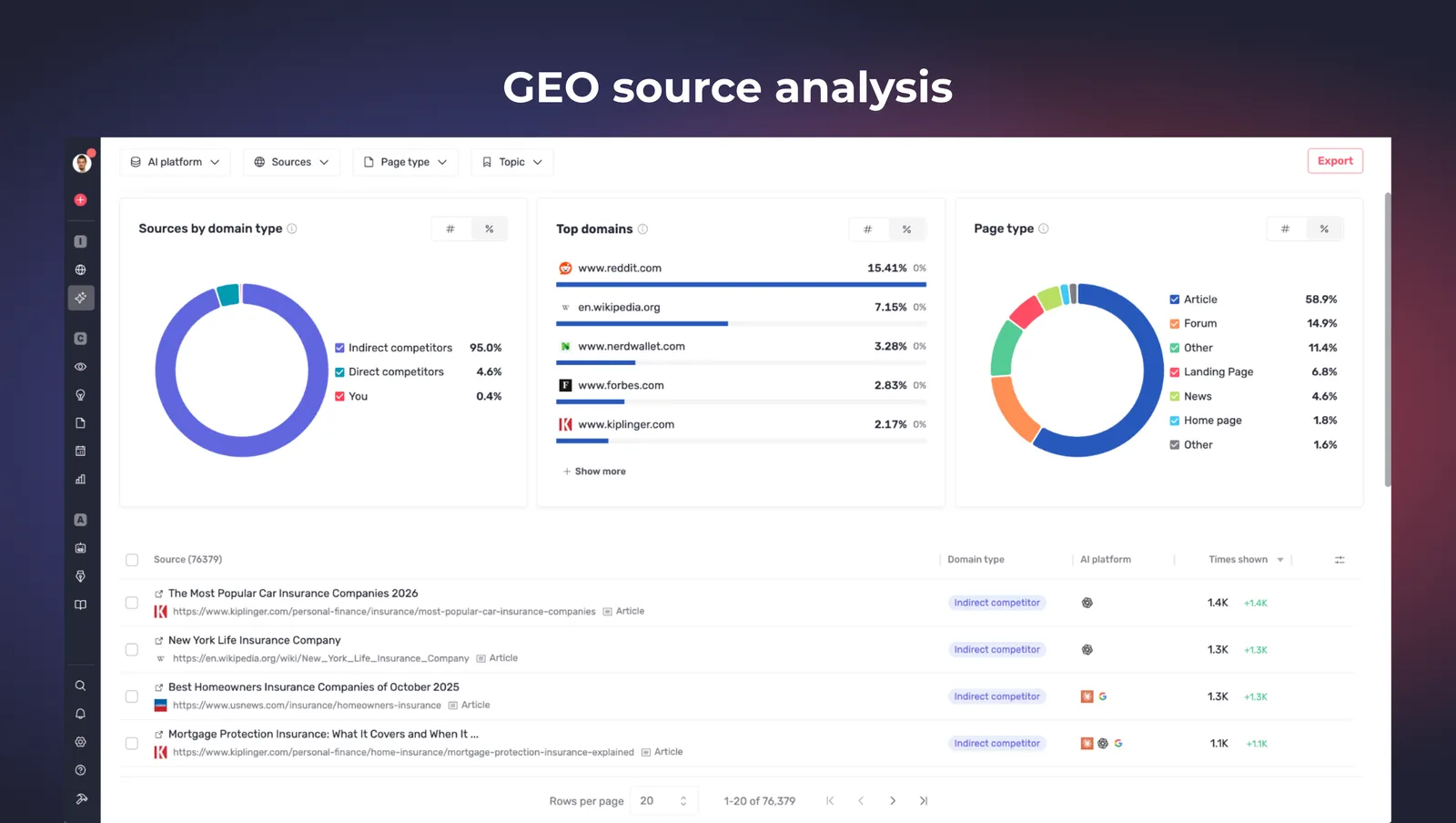Switch Top domains to number view

coord(868,229)
